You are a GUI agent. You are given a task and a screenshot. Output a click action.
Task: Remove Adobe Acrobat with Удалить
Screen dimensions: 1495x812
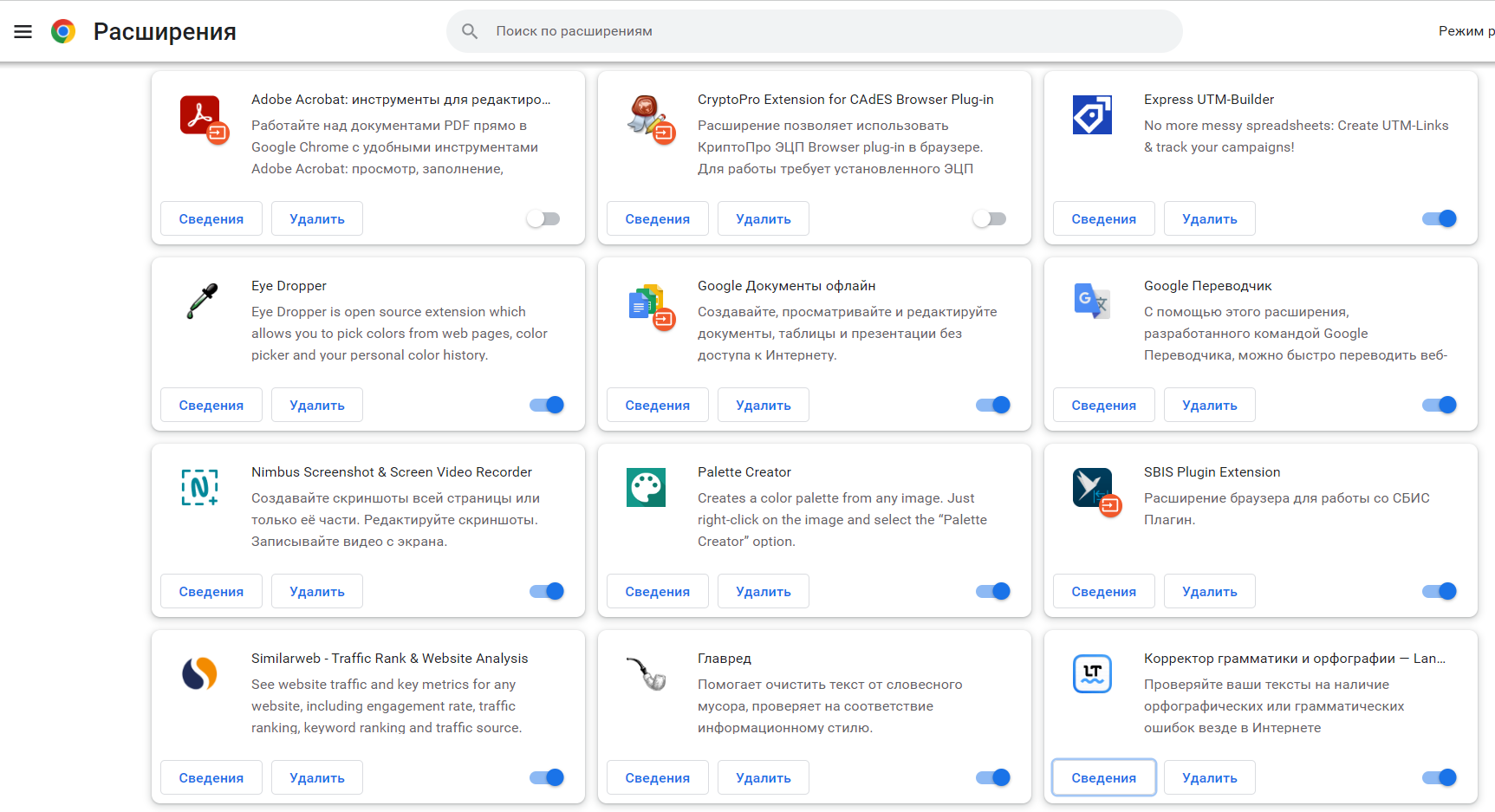[x=317, y=218]
